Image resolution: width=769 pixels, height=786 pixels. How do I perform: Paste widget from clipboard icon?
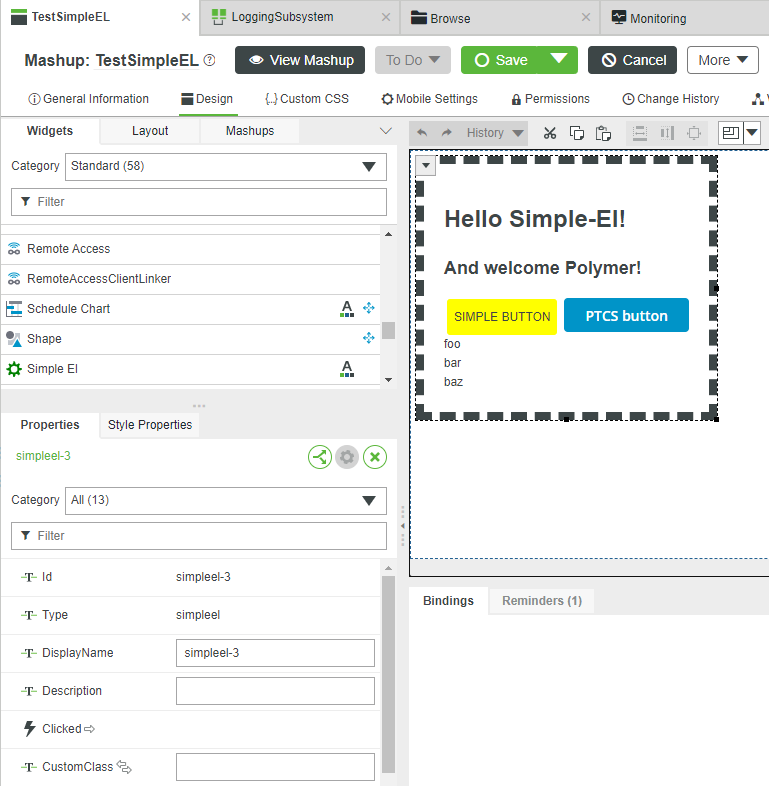(x=604, y=133)
